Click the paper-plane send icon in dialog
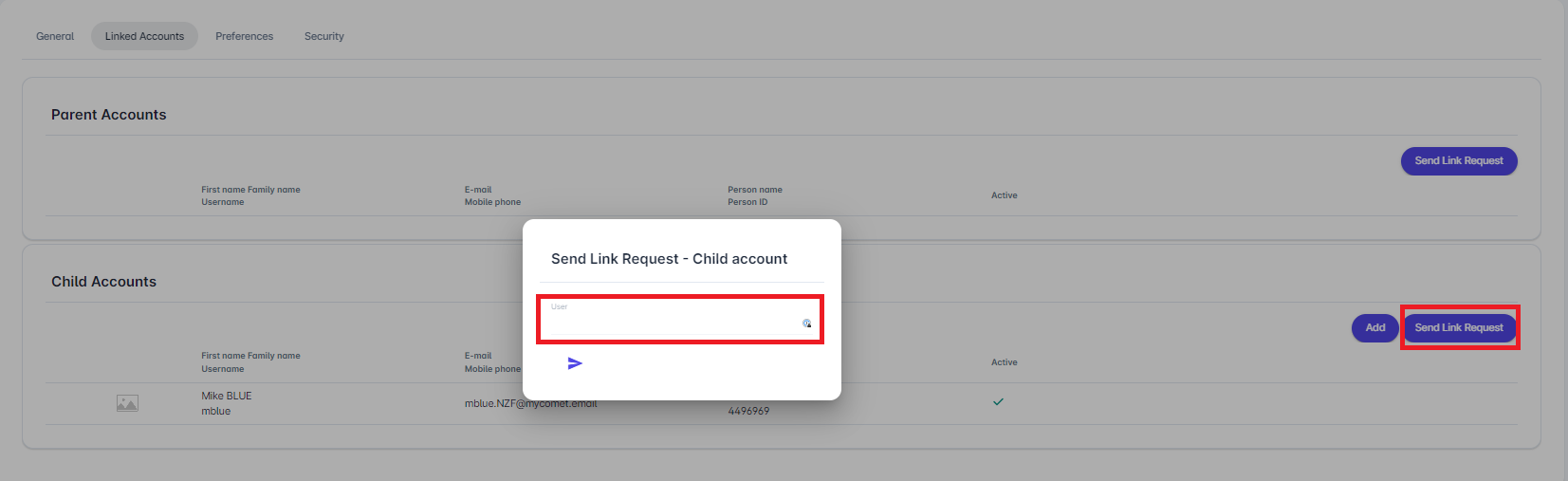The image size is (1568, 481). [575, 363]
